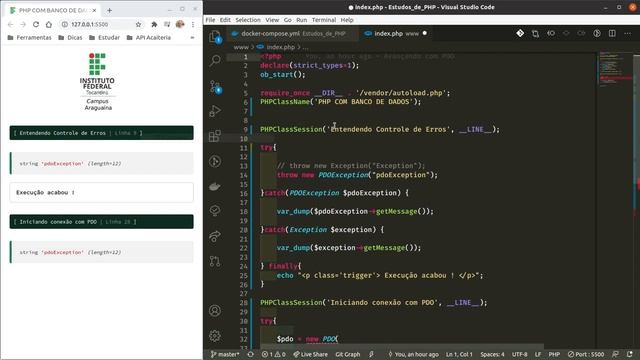
Task: Click 'You, an hour ago' blame in status bar
Action: [413, 354]
